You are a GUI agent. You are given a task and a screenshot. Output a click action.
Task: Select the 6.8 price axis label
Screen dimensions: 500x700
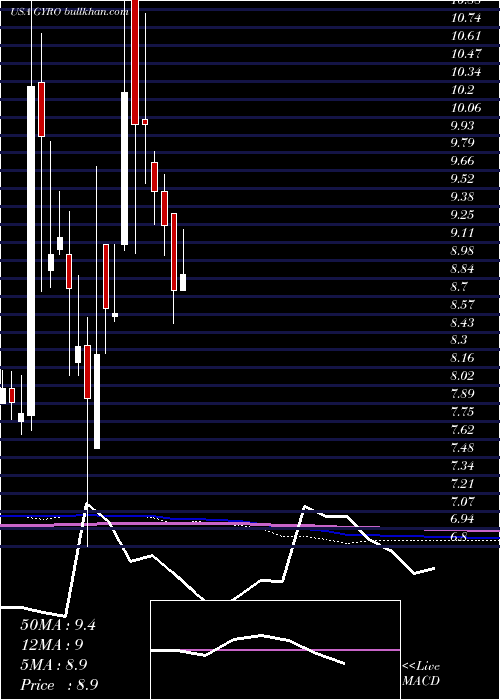pyautogui.click(x=459, y=537)
